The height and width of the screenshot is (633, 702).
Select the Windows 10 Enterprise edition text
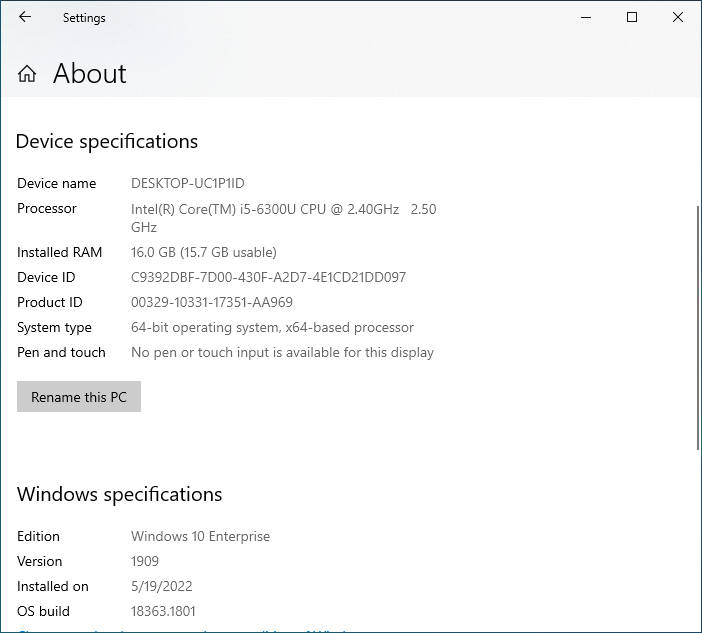200,536
